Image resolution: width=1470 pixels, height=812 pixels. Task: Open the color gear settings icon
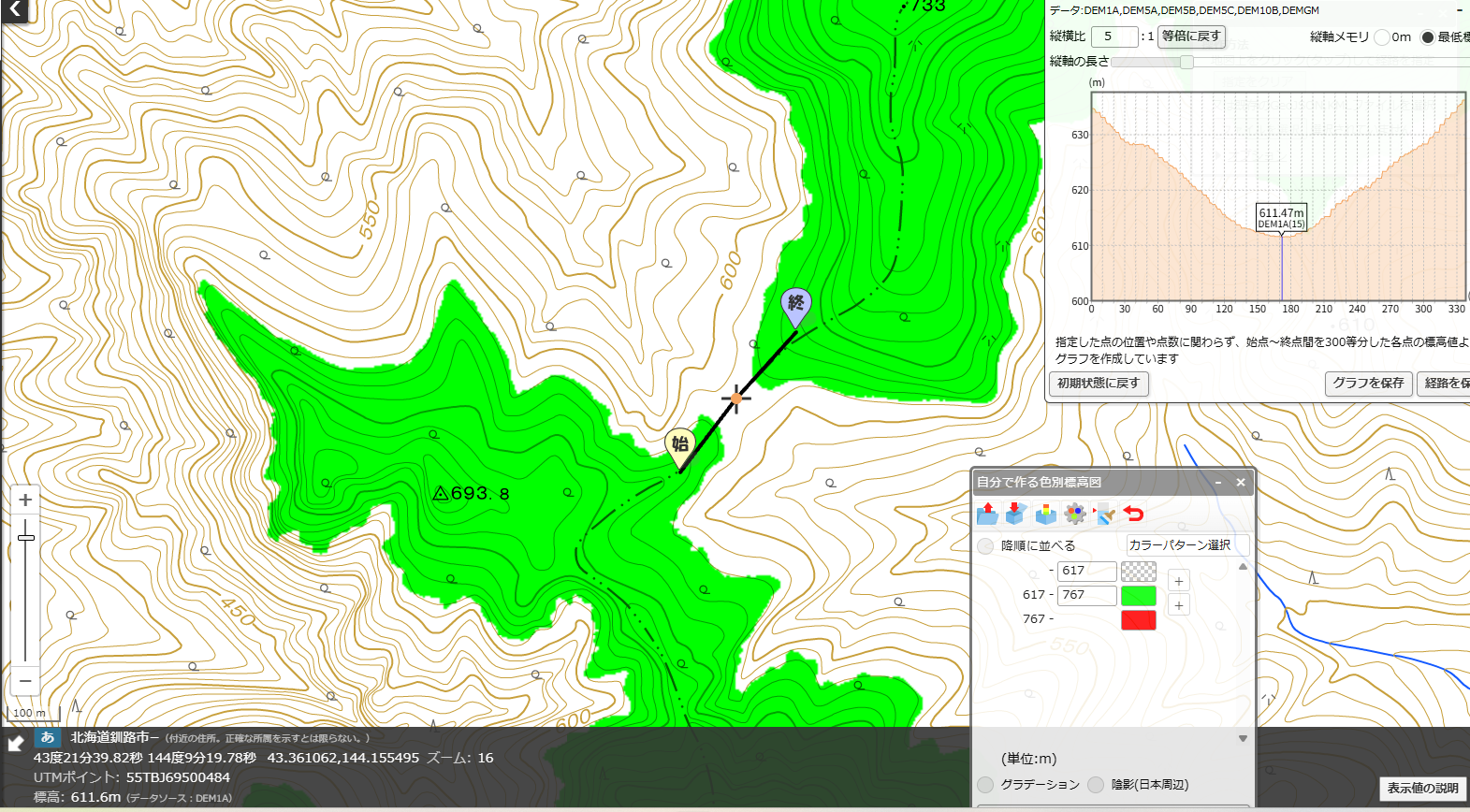(1075, 514)
